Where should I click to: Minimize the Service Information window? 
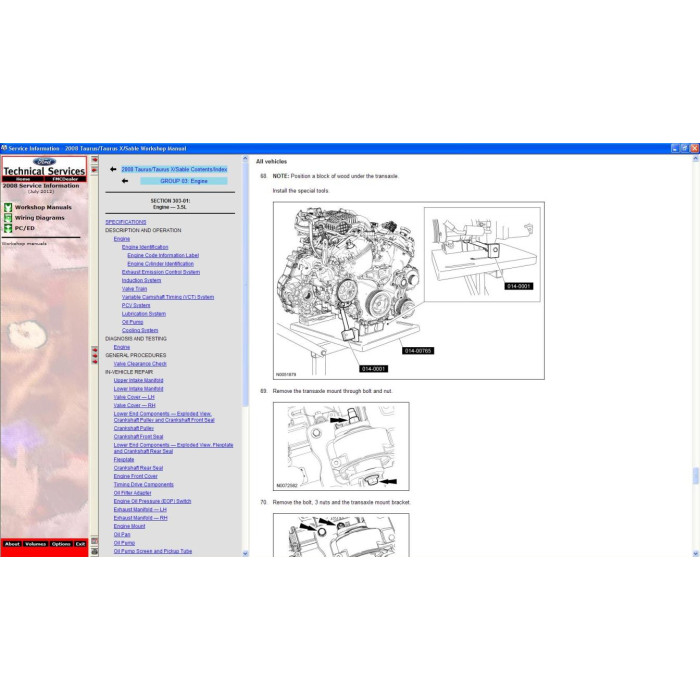(675, 148)
